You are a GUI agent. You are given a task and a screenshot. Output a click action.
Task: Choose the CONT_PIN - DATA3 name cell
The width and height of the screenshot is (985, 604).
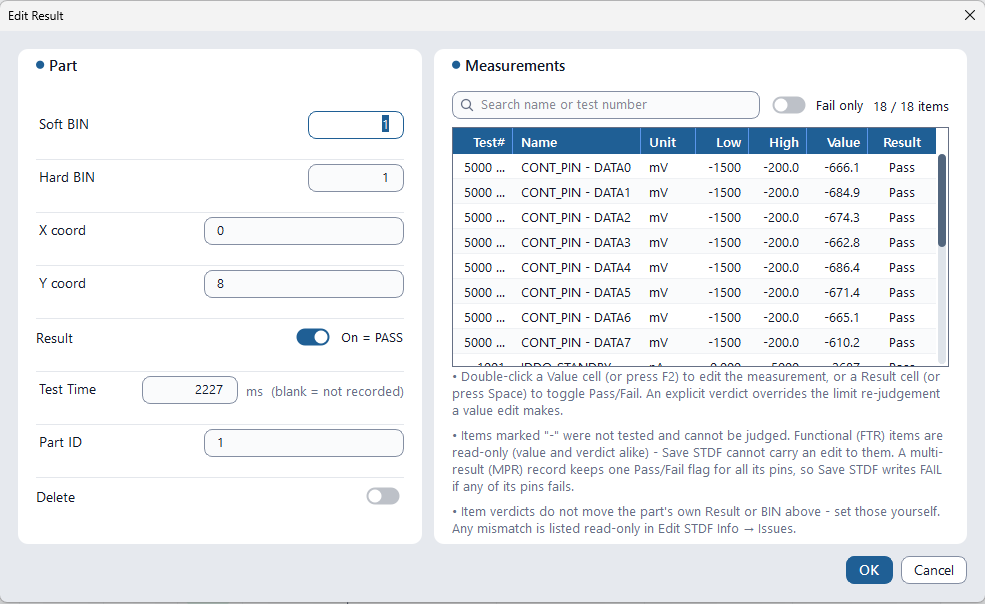(576, 243)
